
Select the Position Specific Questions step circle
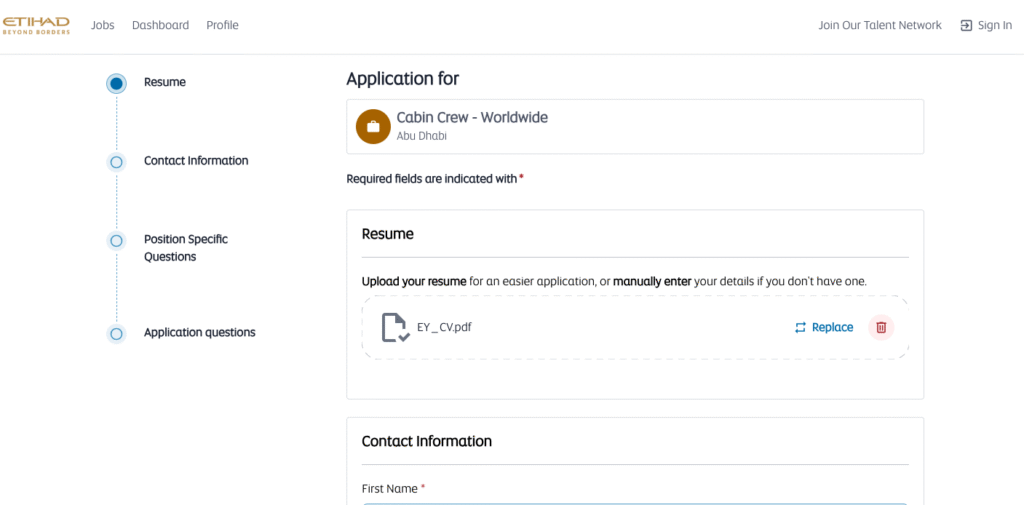pyautogui.click(x=117, y=240)
